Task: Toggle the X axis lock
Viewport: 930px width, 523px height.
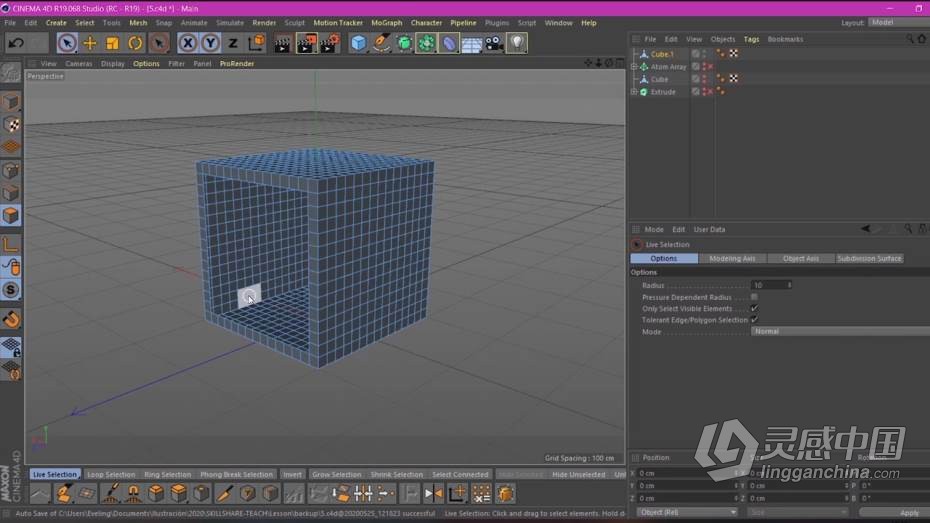Action: click(x=187, y=43)
